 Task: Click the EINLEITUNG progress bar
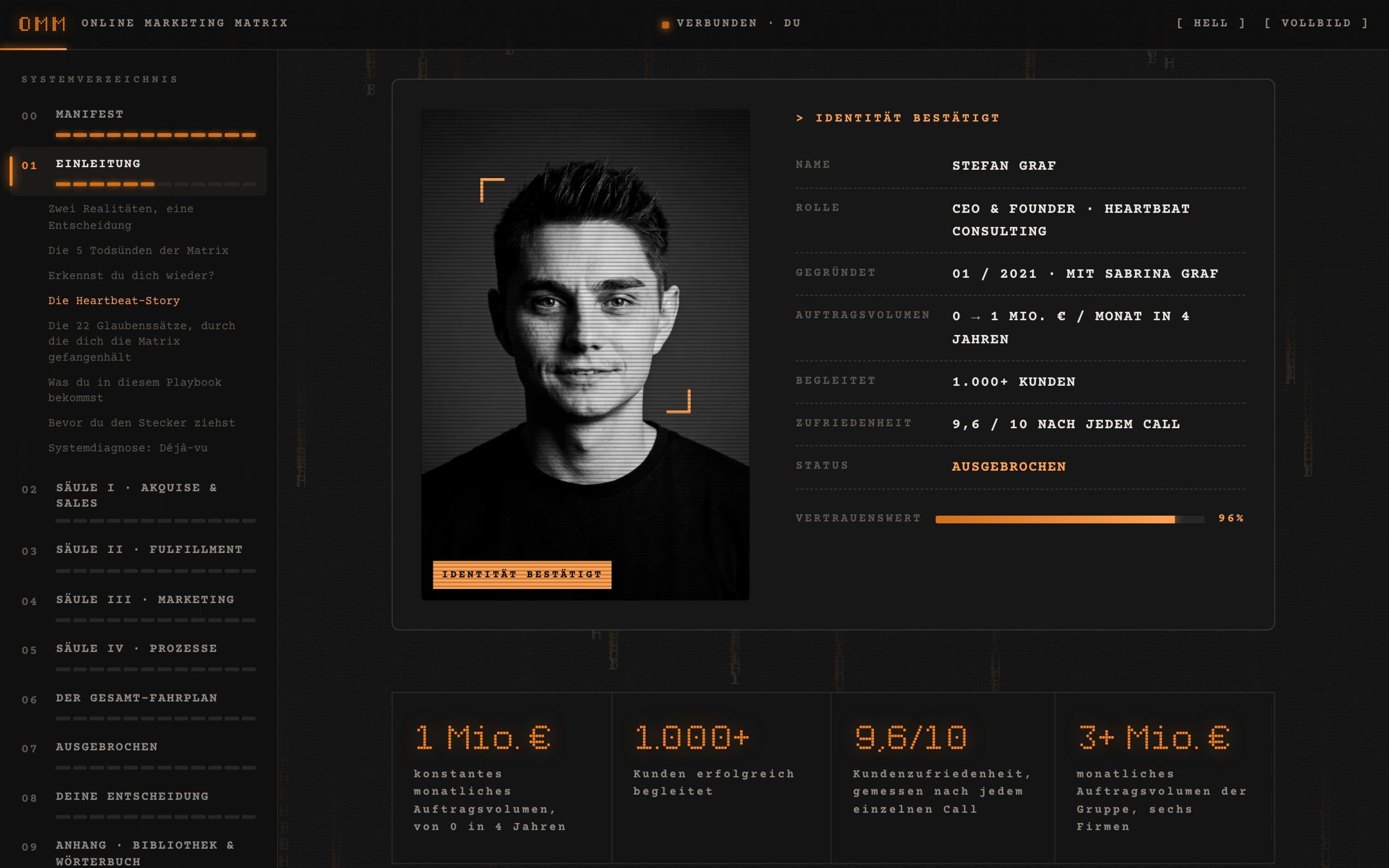[156, 184]
